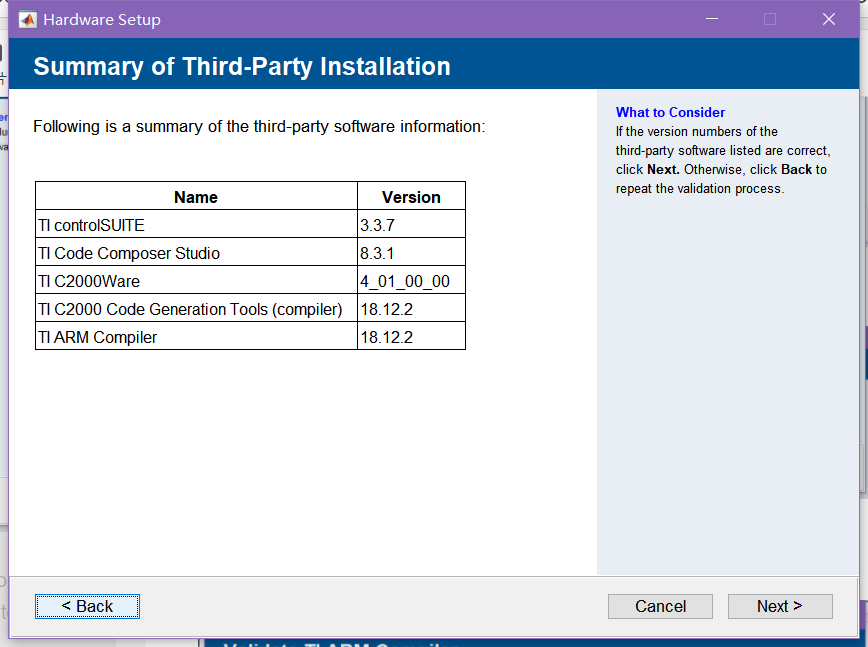
Task: Click the Name column header
Action: pos(195,196)
